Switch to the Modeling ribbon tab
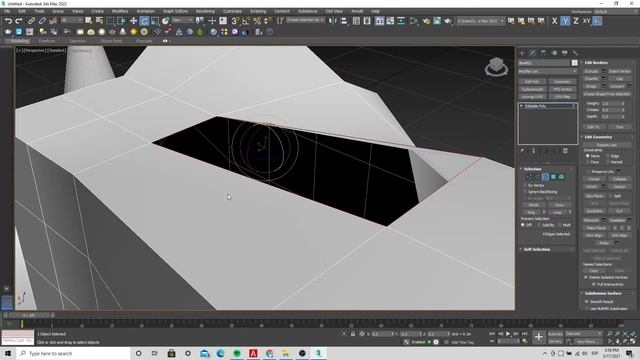The width and height of the screenshot is (640, 360). [x=19, y=41]
